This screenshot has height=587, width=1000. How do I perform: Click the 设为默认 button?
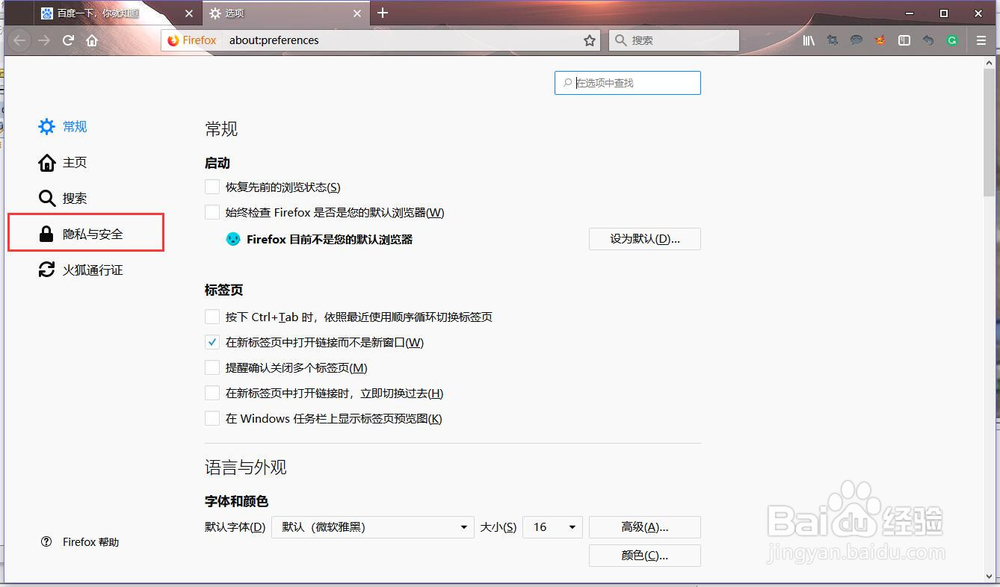pos(644,239)
